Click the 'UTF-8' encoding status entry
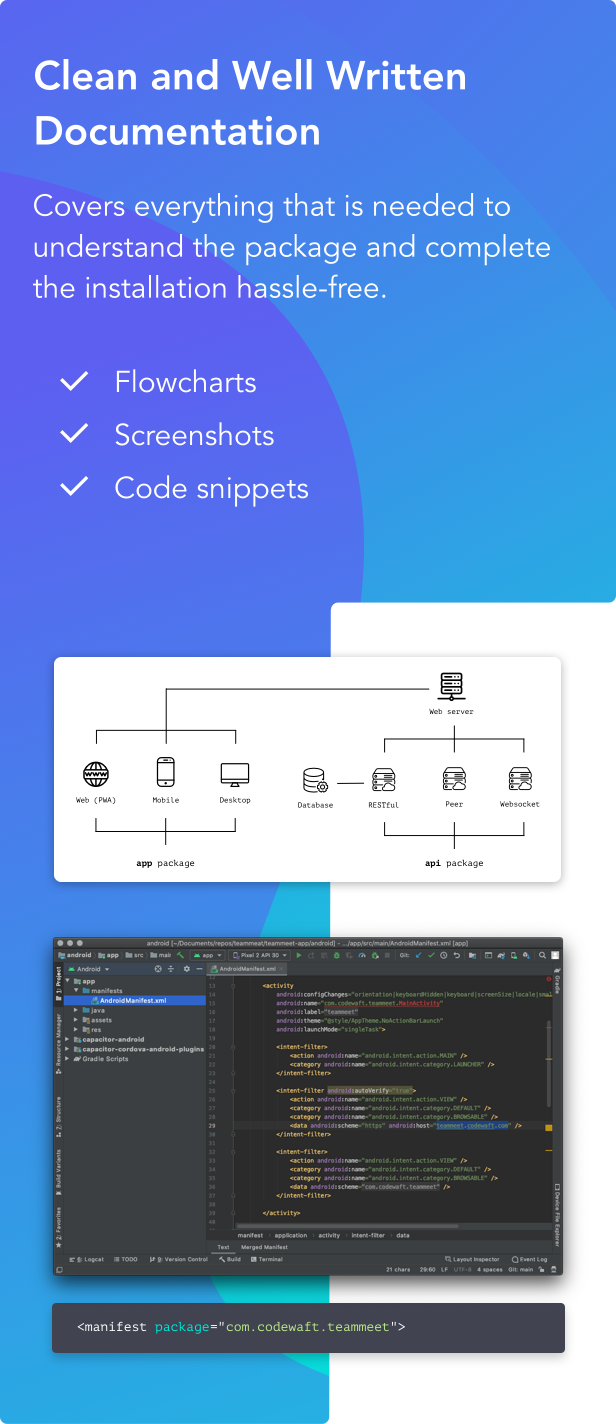The image size is (616, 1424). [x=462, y=1270]
